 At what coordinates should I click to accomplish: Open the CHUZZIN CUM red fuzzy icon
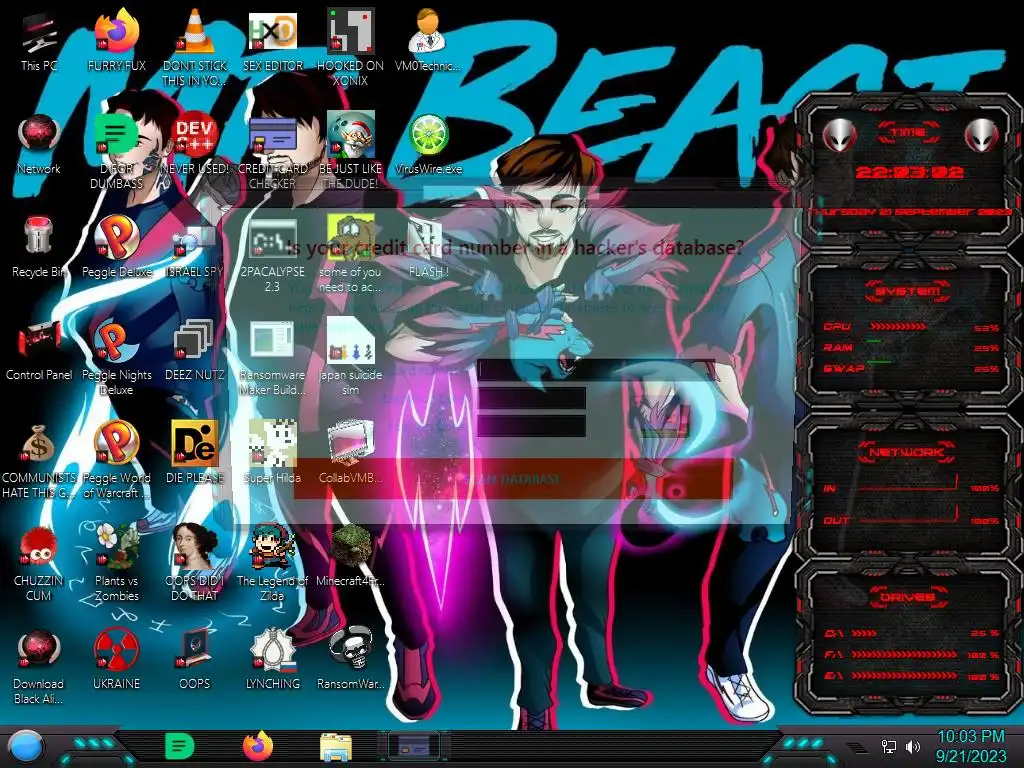pos(39,563)
